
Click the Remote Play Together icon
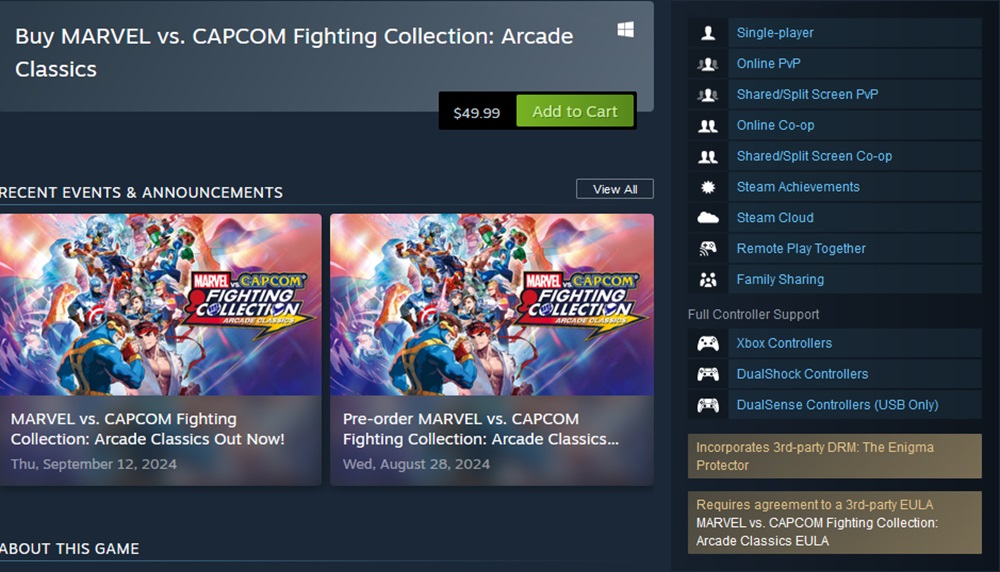pyautogui.click(x=708, y=249)
